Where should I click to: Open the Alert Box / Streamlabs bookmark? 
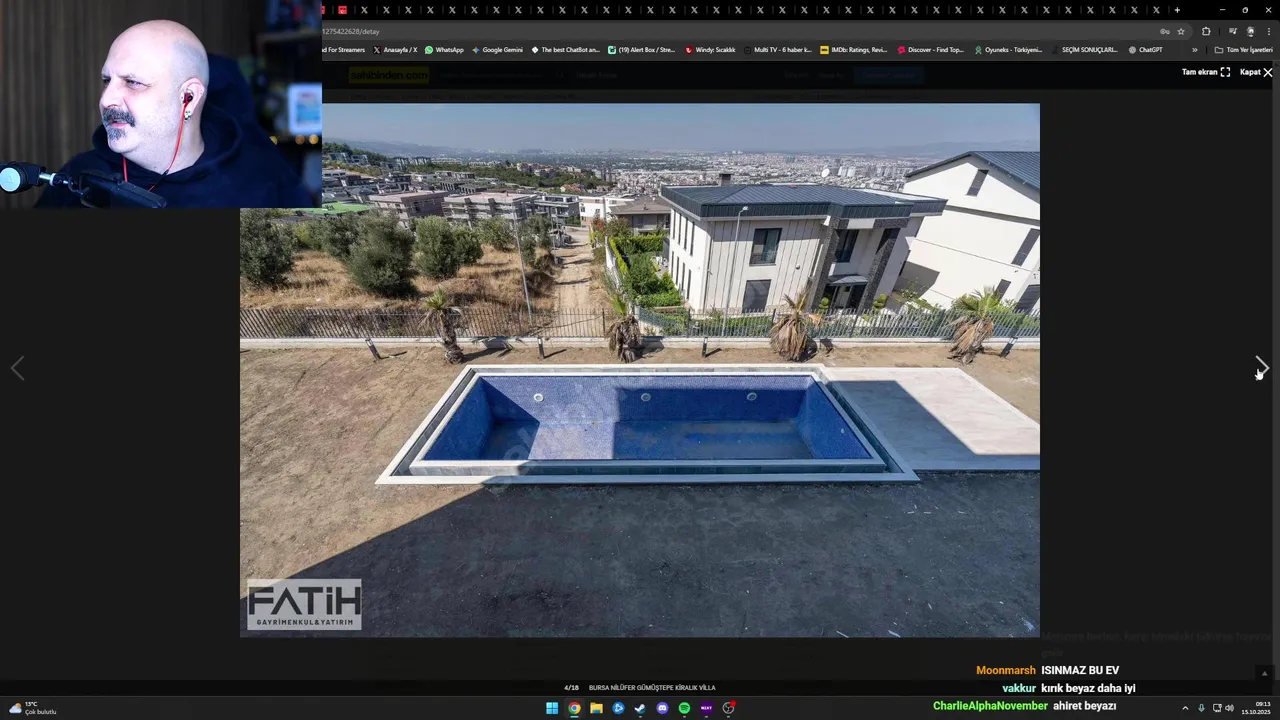coord(641,49)
